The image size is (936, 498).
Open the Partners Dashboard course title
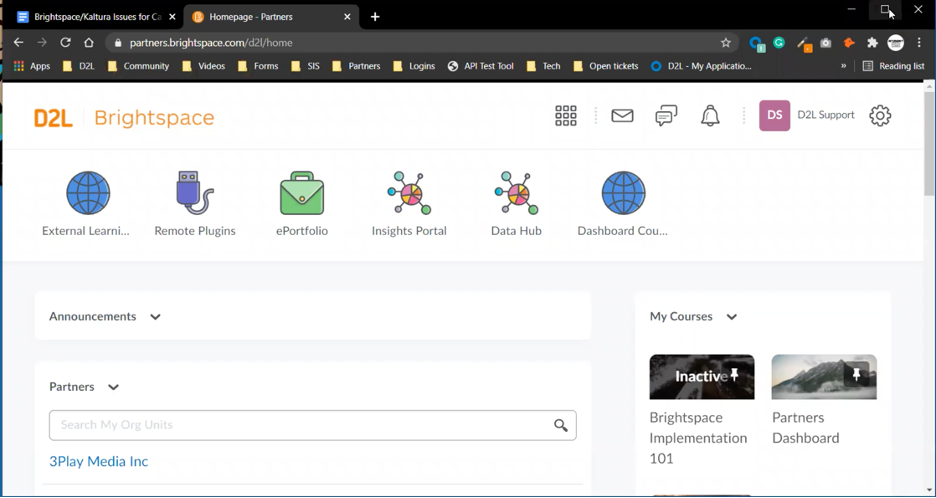[x=805, y=428]
